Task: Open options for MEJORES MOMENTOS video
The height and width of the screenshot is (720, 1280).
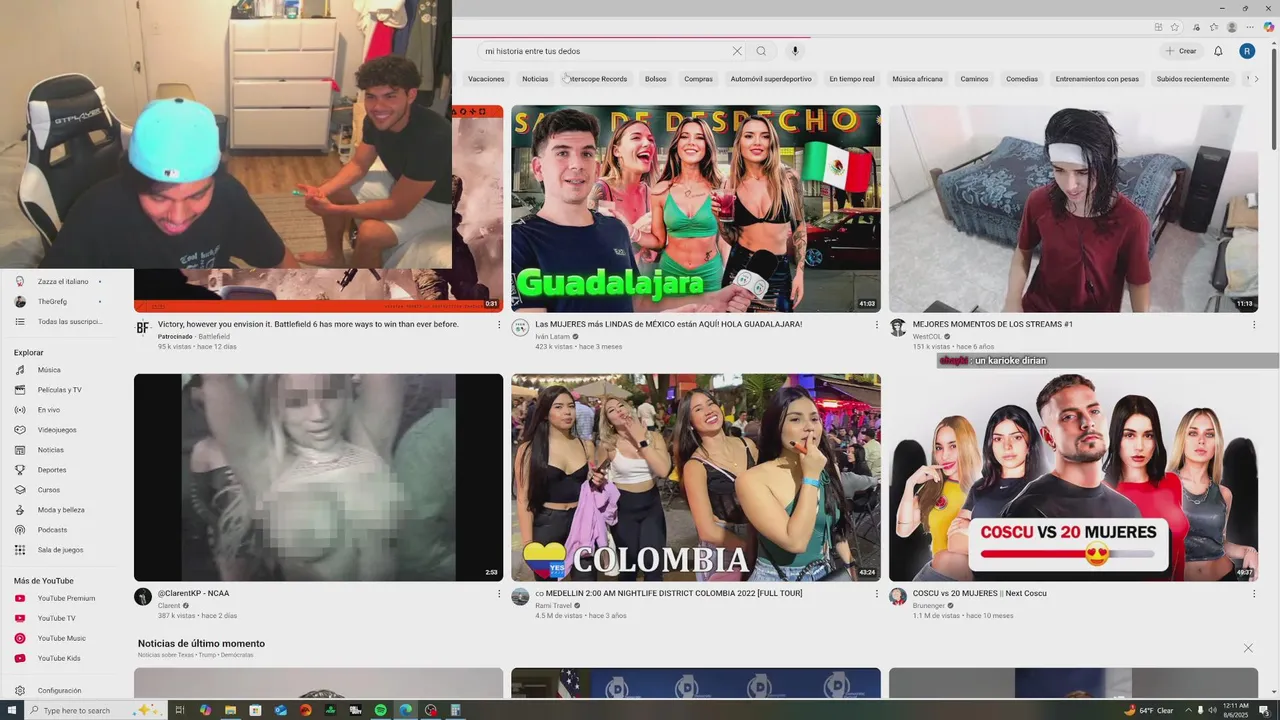Action: coord(1254,325)
